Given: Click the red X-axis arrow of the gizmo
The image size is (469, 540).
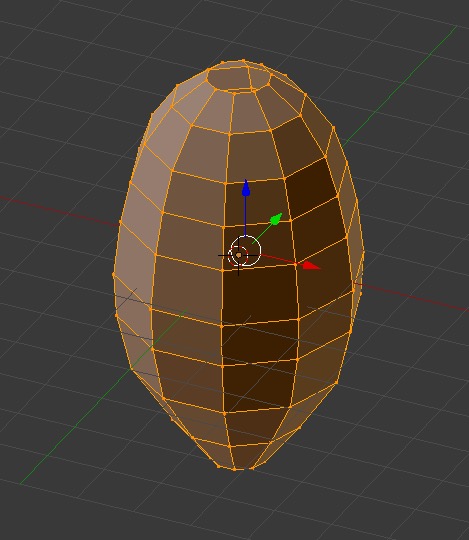Looking at the screenshot, I should 311,266.
